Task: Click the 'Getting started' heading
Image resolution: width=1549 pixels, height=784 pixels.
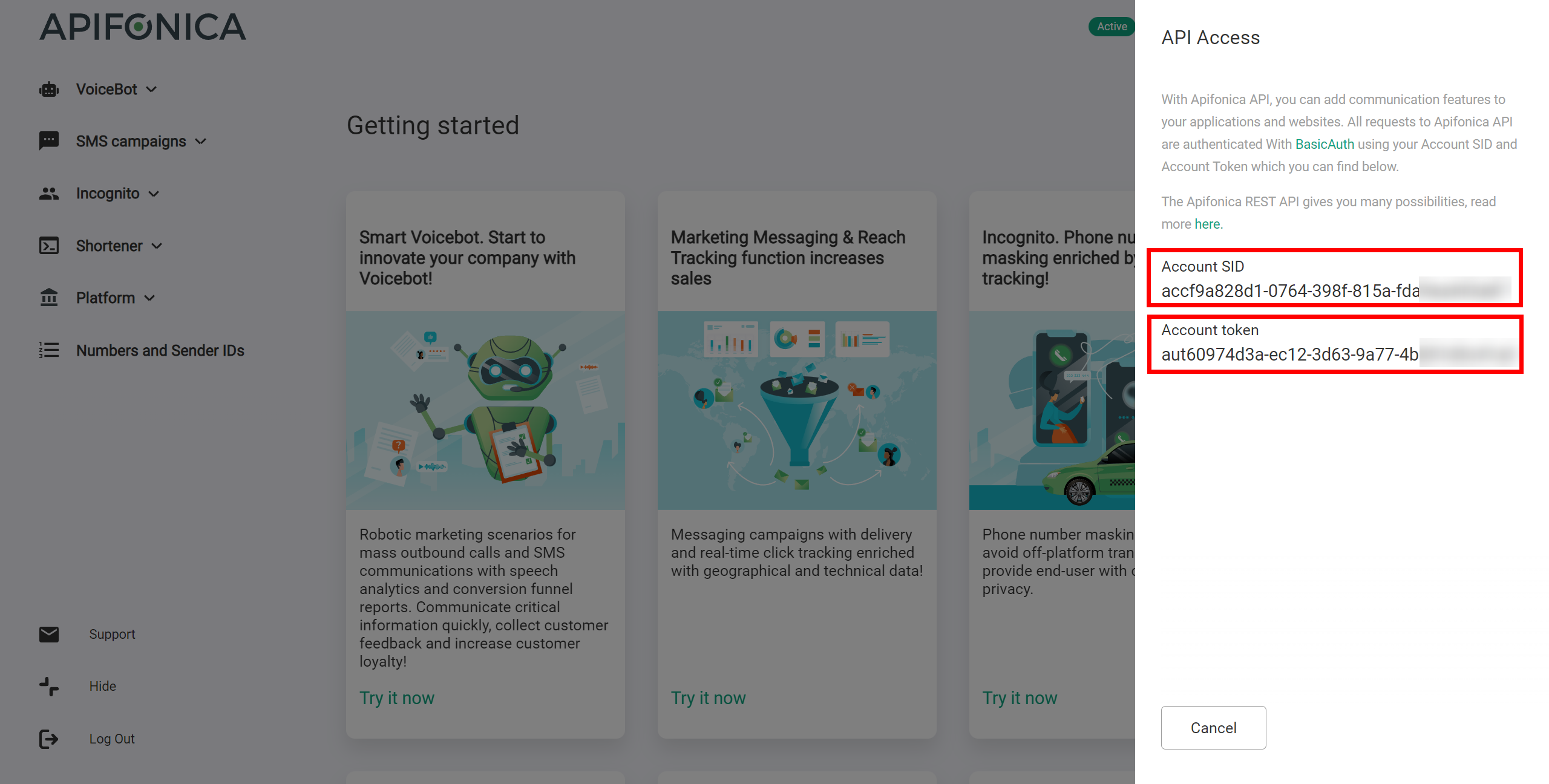Action: (433, 126)
